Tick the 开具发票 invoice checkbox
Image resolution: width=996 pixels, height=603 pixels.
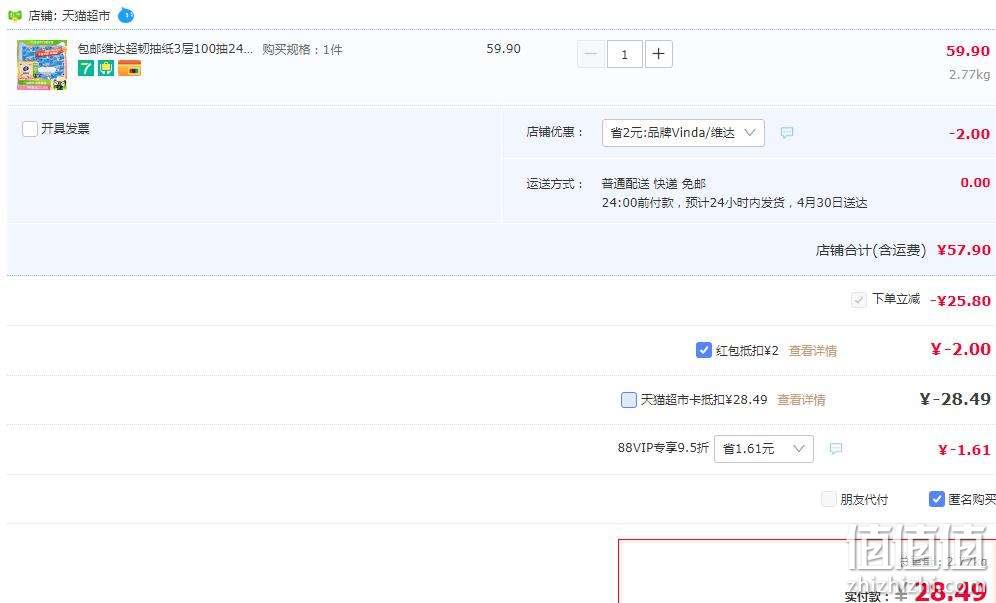pyautogui.click(x=30, y=129)
